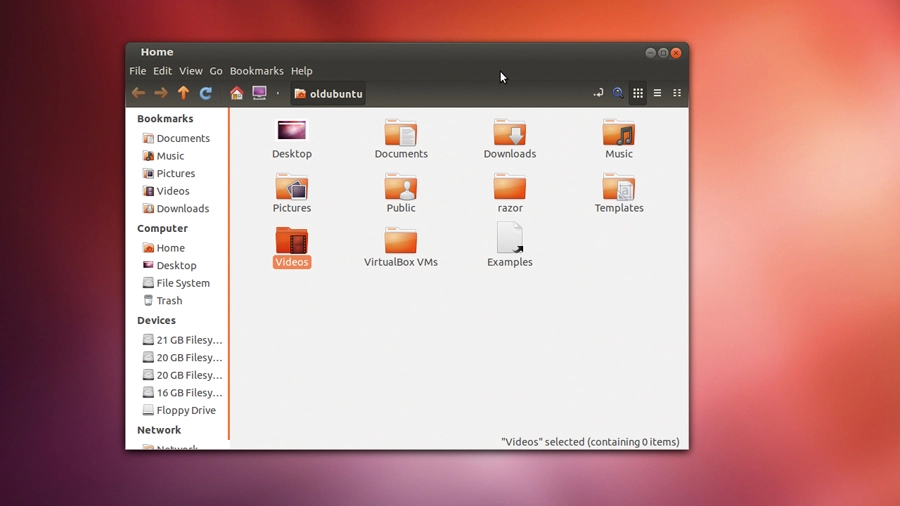Select the VirtualBox VMs folder
Screen dimensions: 900x506
click(x=401, y=247)
